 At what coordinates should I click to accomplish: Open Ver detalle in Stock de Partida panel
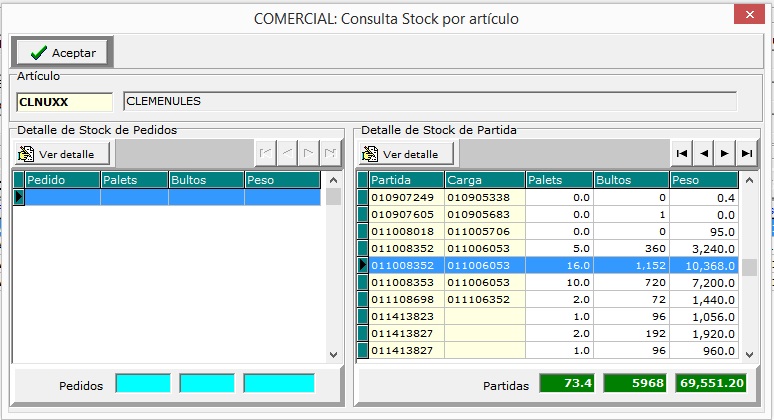pyautogui.click(x=405, y=154)
